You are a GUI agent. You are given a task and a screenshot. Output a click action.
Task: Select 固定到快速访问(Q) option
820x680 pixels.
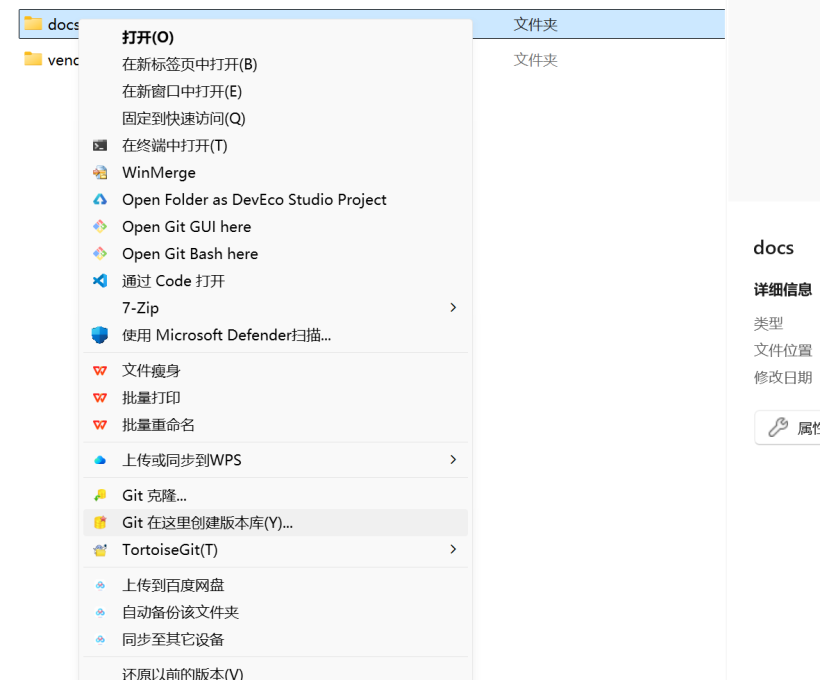coord(183,118)
